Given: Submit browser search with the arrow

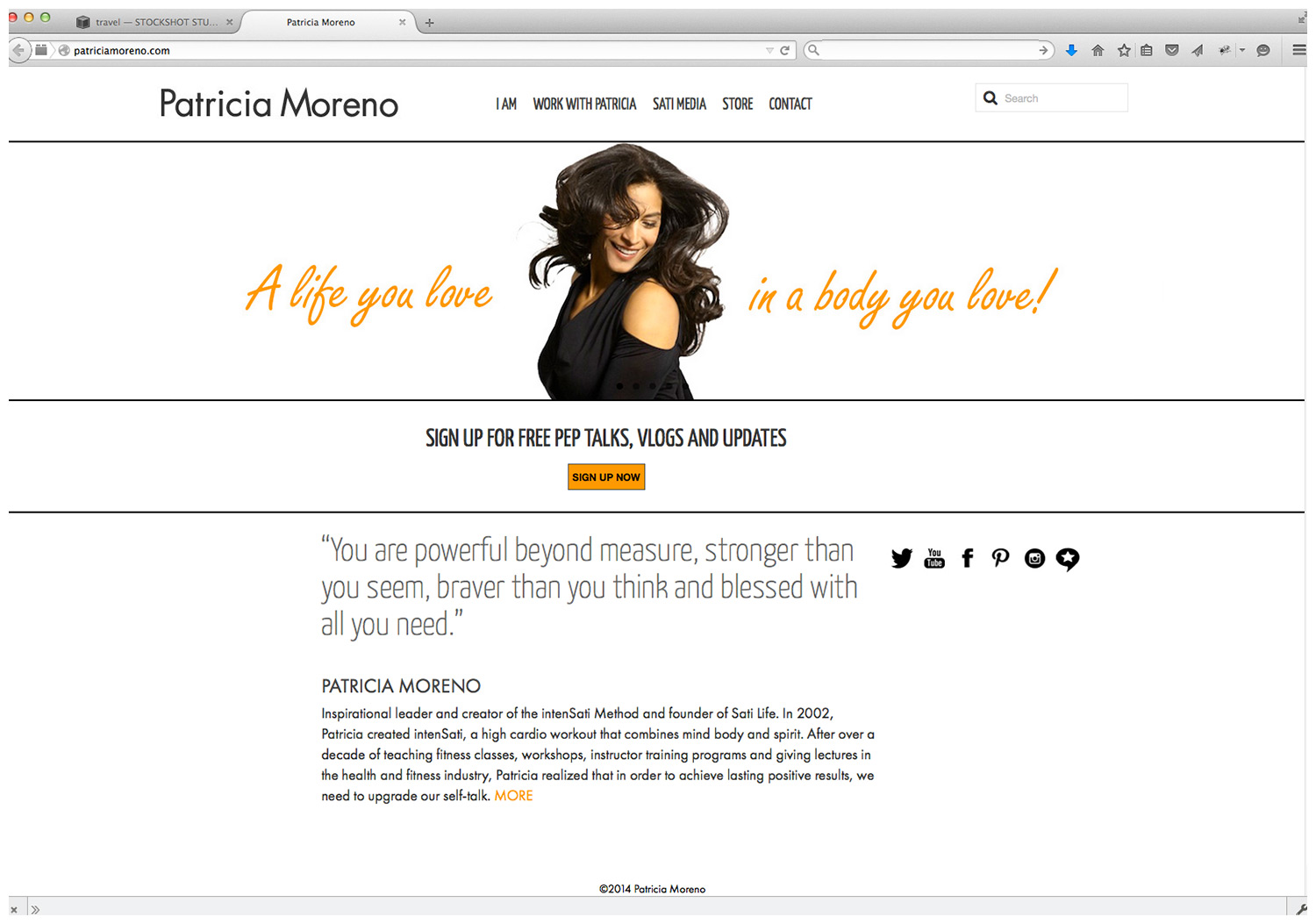Looking at the screenshot, I should (x=1043, y=50).
